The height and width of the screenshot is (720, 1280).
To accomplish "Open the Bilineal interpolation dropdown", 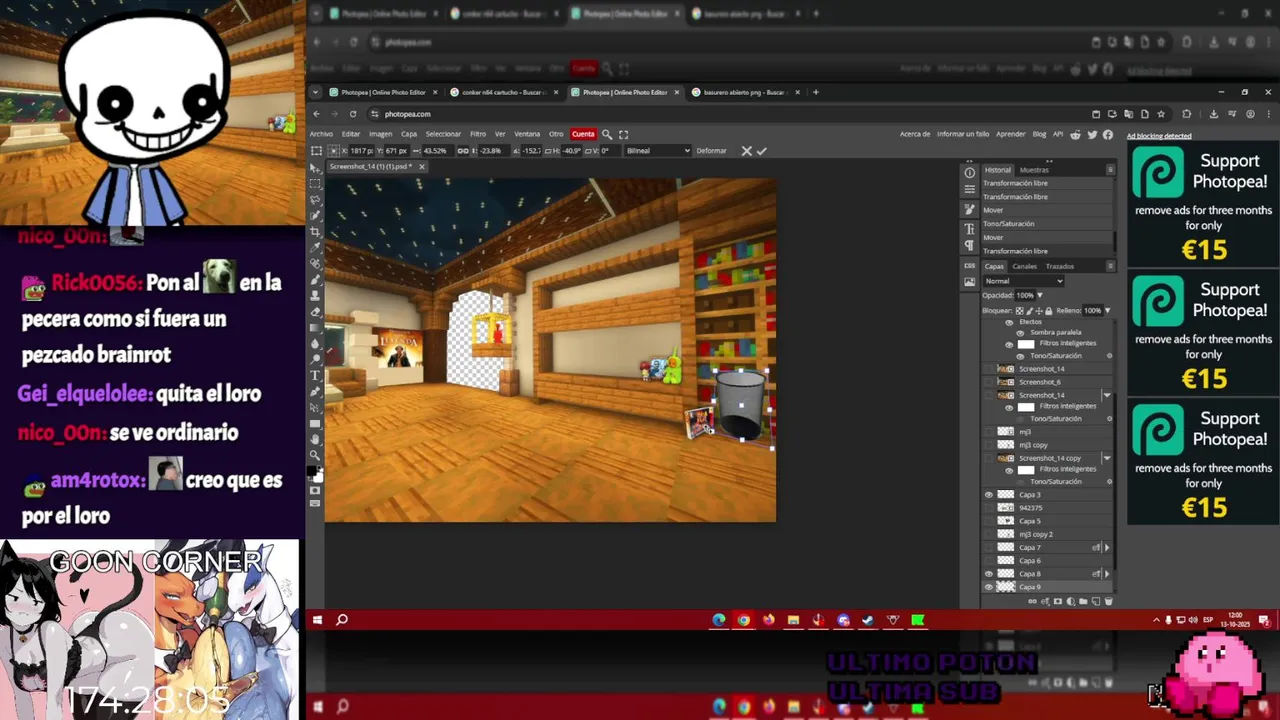I will point(658,151).
